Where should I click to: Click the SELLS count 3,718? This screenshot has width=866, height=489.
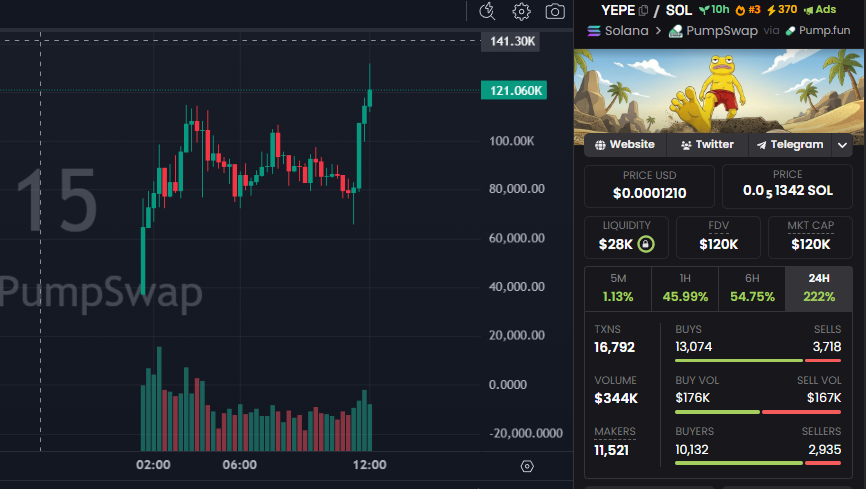[827, 347]
